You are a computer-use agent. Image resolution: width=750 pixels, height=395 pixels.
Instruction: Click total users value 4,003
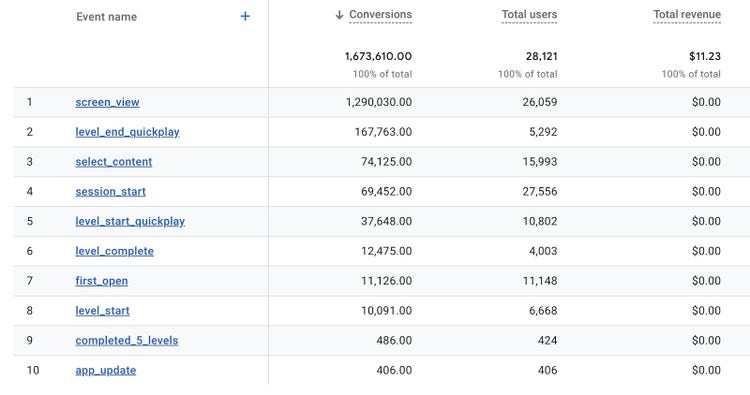[543, 251]
